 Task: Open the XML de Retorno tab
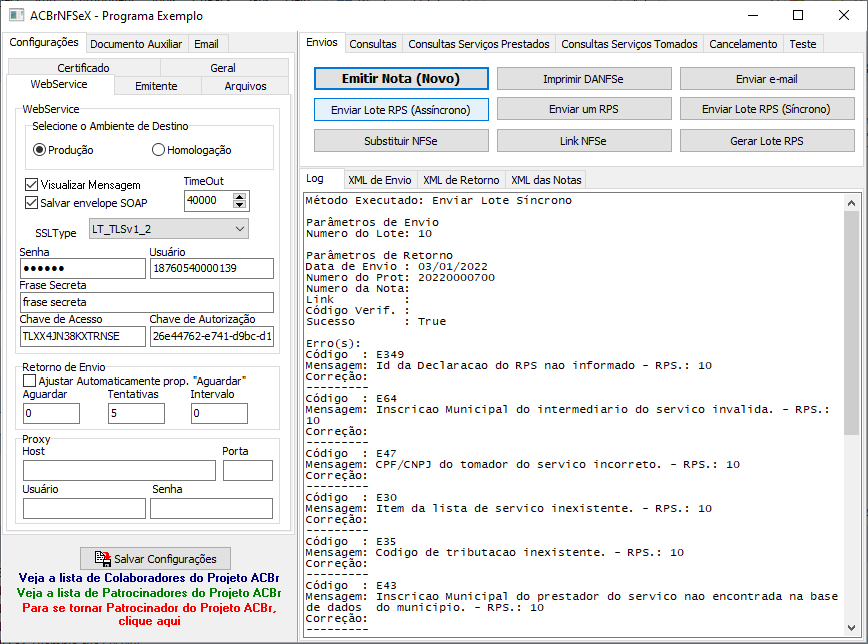tap(461, 180)
